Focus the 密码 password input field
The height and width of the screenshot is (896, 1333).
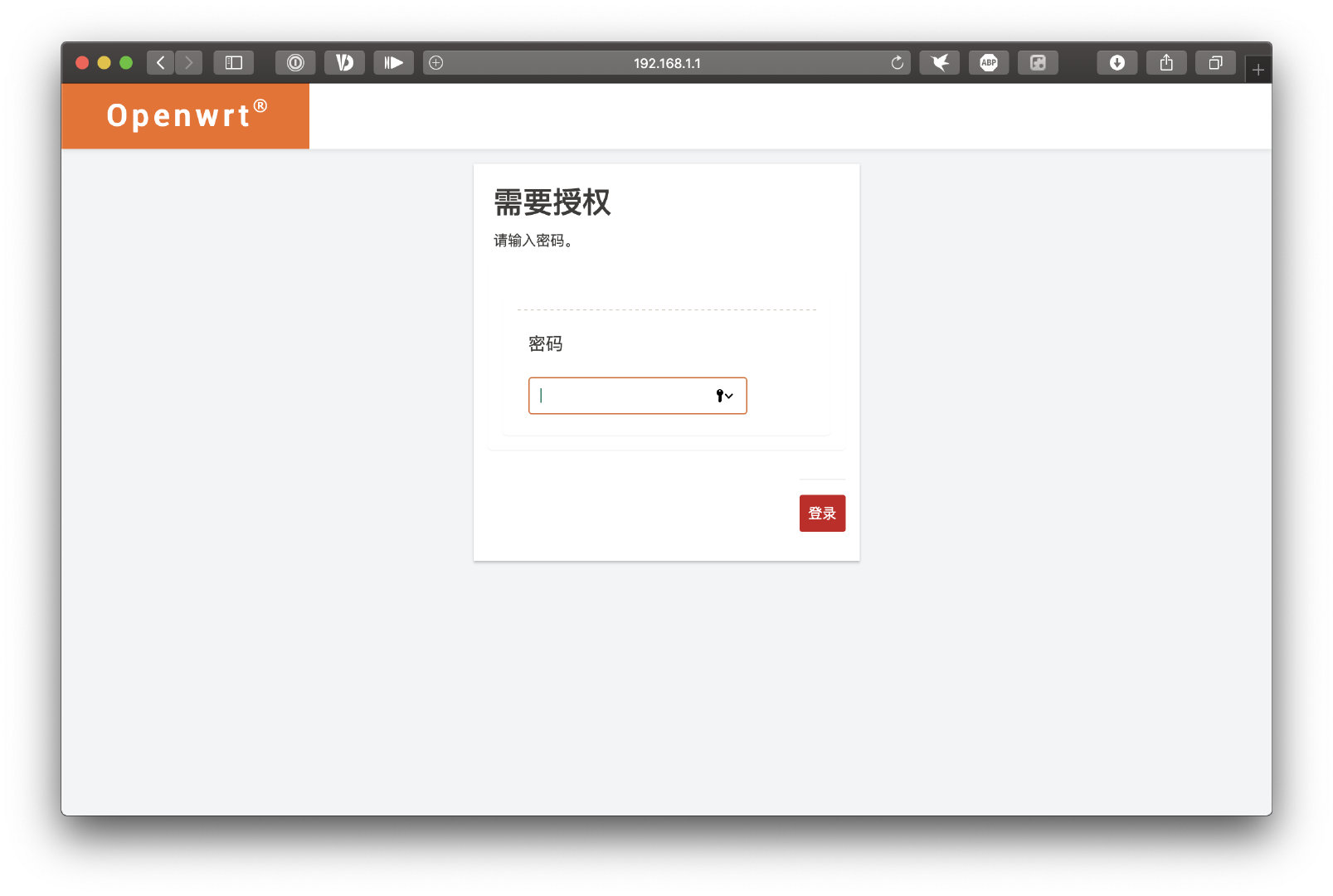click(622, 396)
